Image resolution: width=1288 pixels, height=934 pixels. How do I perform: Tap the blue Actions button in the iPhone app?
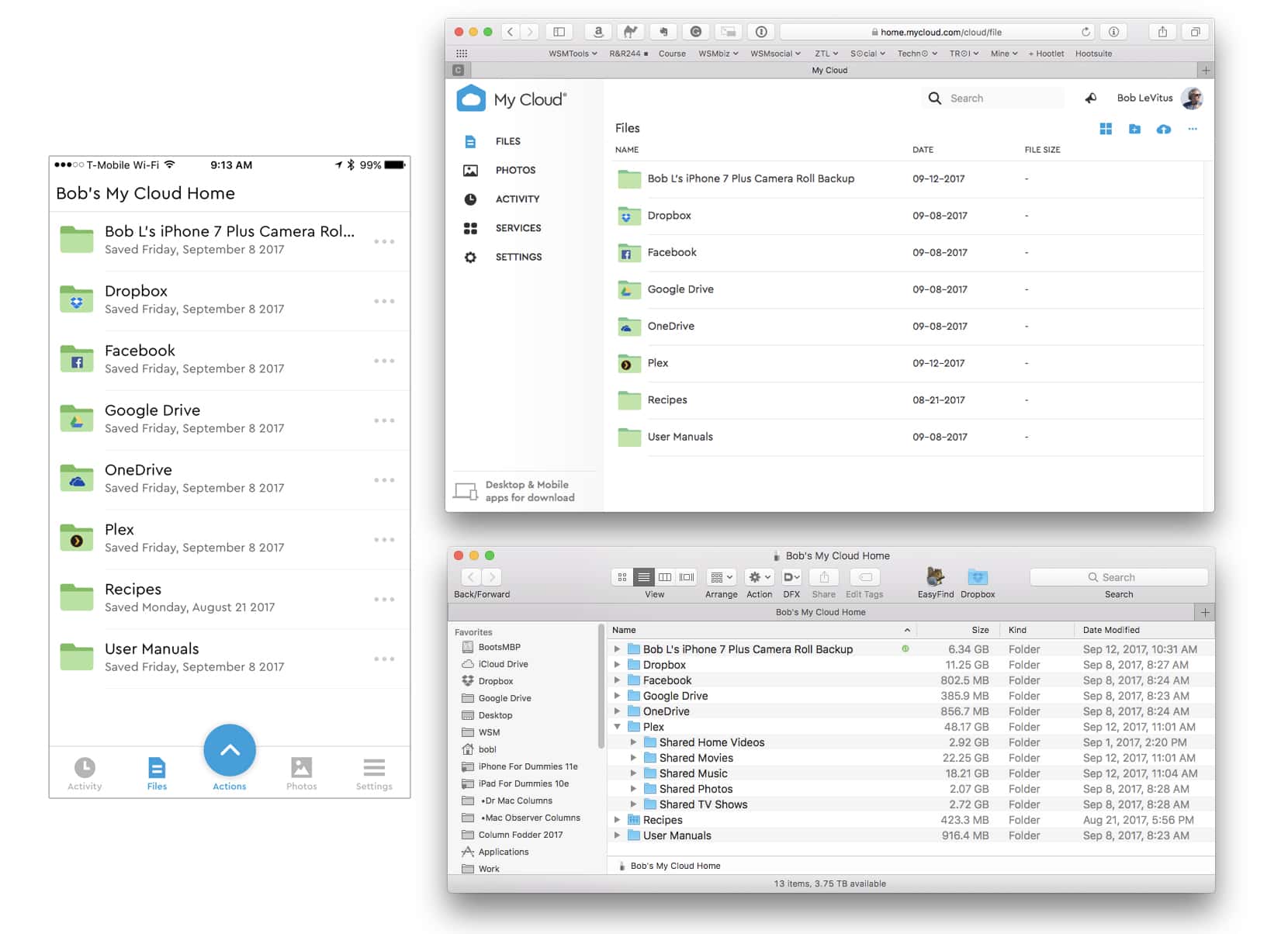coord(230,750)
